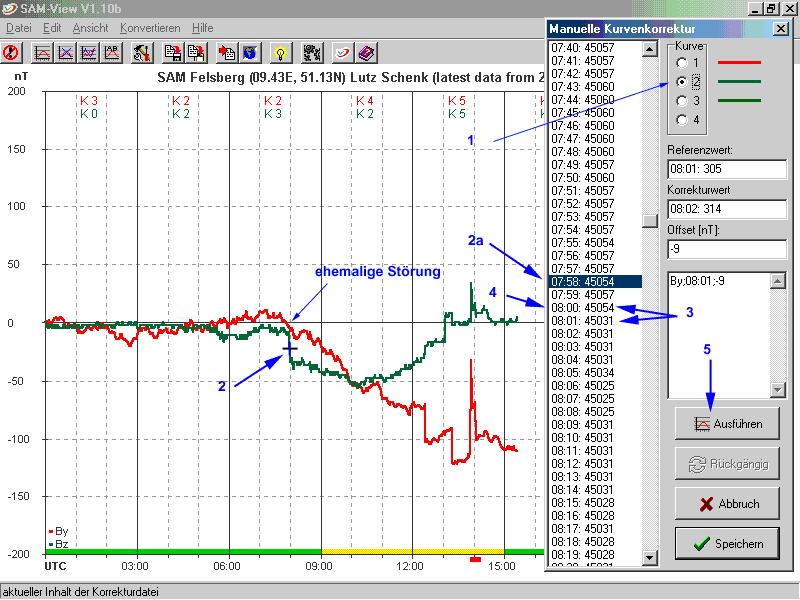Image resolution: width=800 pixels, height=600 pixels.
Task: Select Kurve radio option 3
Action: pyautogui.click(x=682, y=101)
